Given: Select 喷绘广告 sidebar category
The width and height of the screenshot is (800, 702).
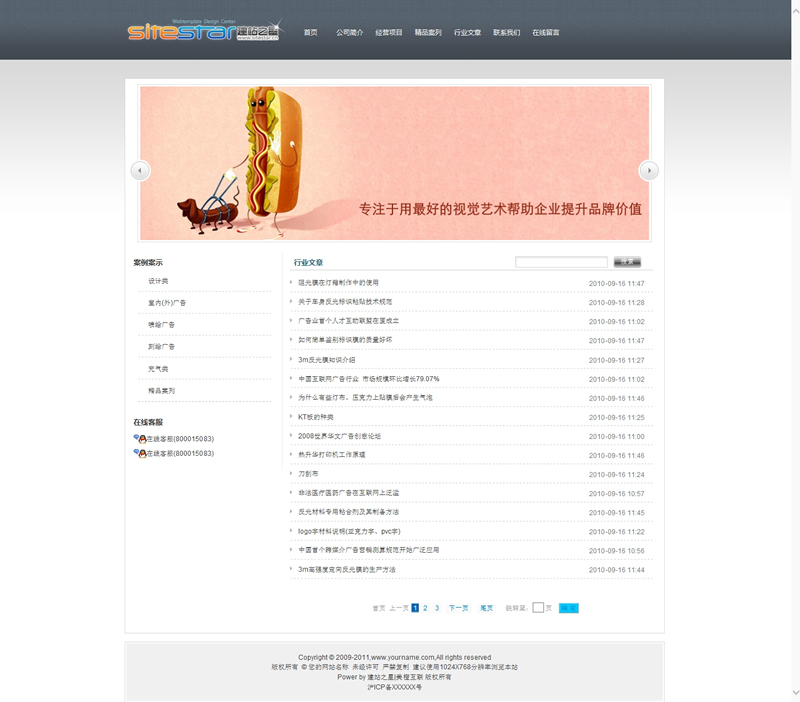Looking at the screenshot, I should [161, 325].
